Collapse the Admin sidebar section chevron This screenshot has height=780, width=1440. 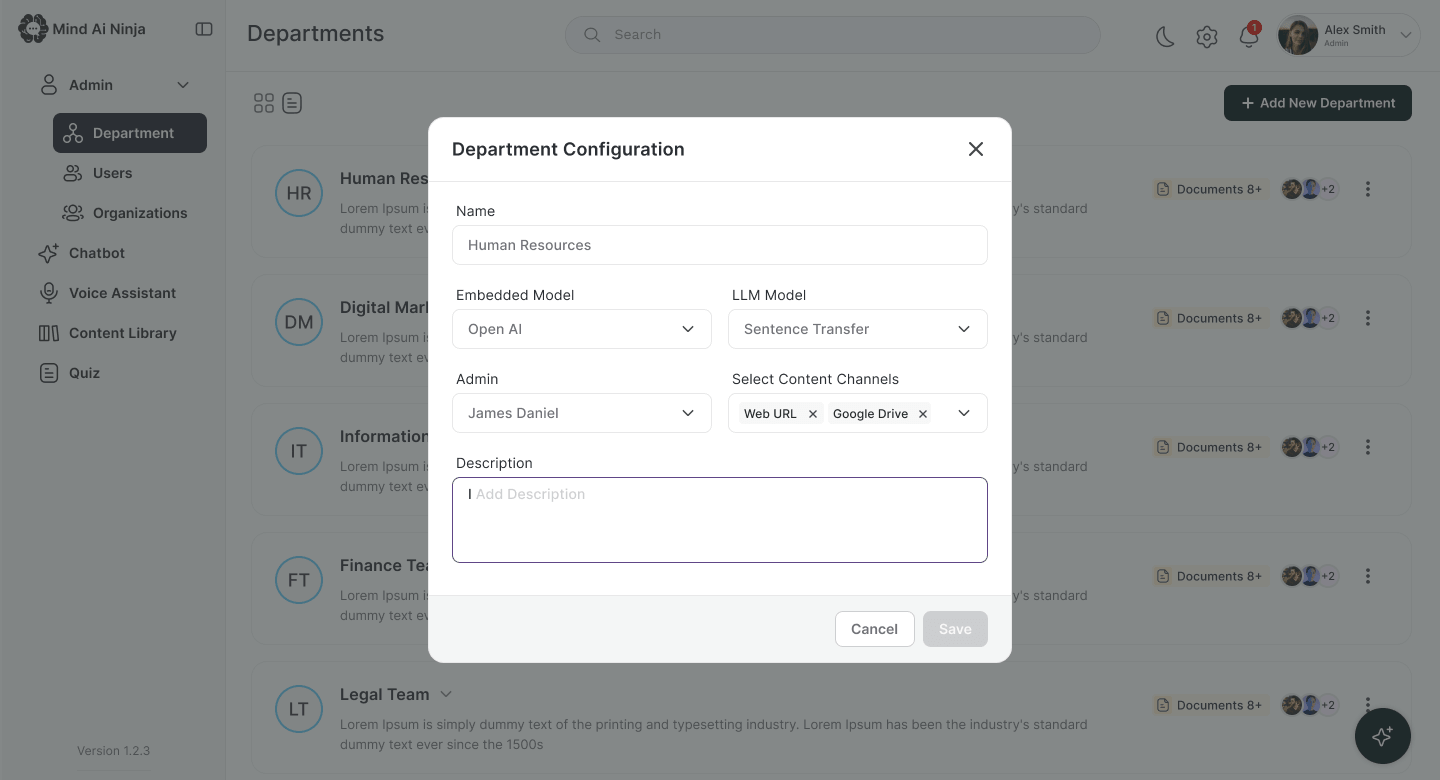[x=183, y=85]
